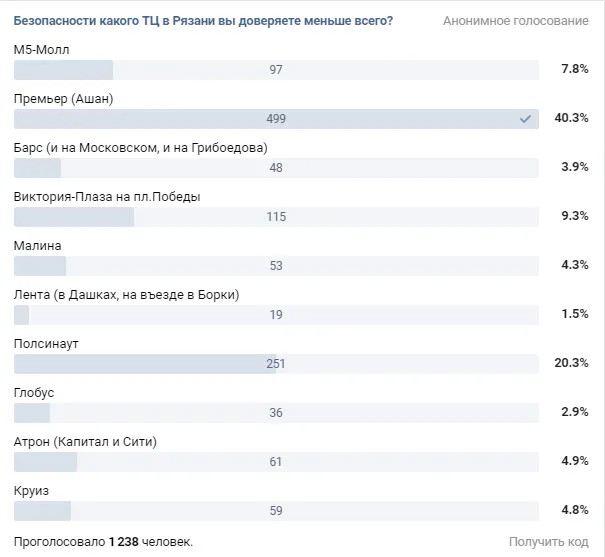Select the Малина poll bar
This screenshot has height=557, width=605.
(x=276, y=266)
